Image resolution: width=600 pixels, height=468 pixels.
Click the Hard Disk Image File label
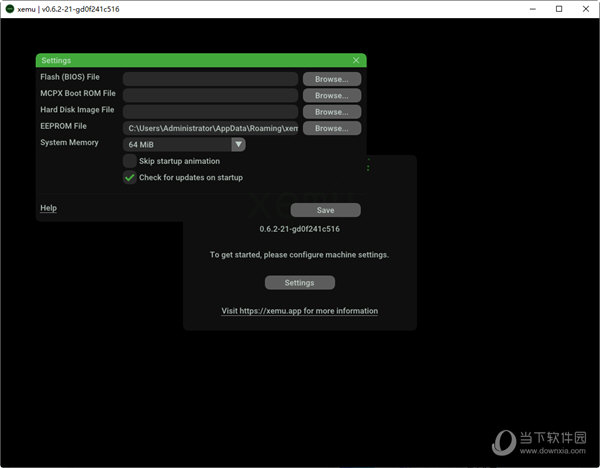pyautogui.click(x=77, y=110)
